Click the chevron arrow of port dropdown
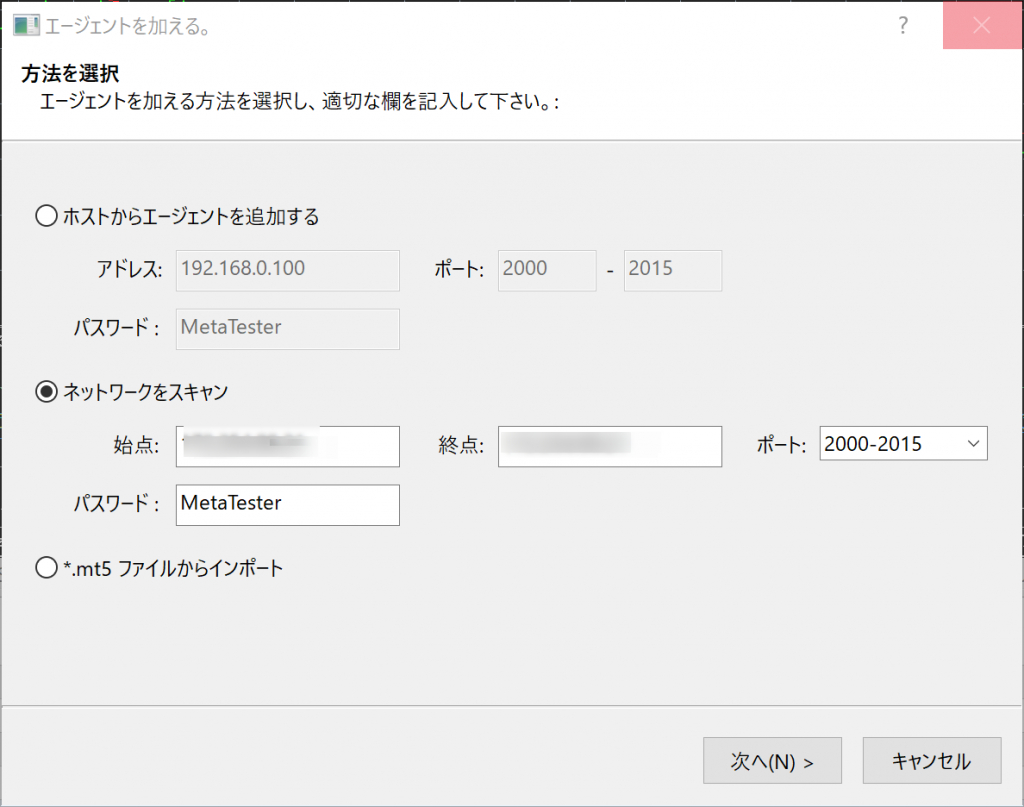 pyautogui.click(x=972, y=444)
